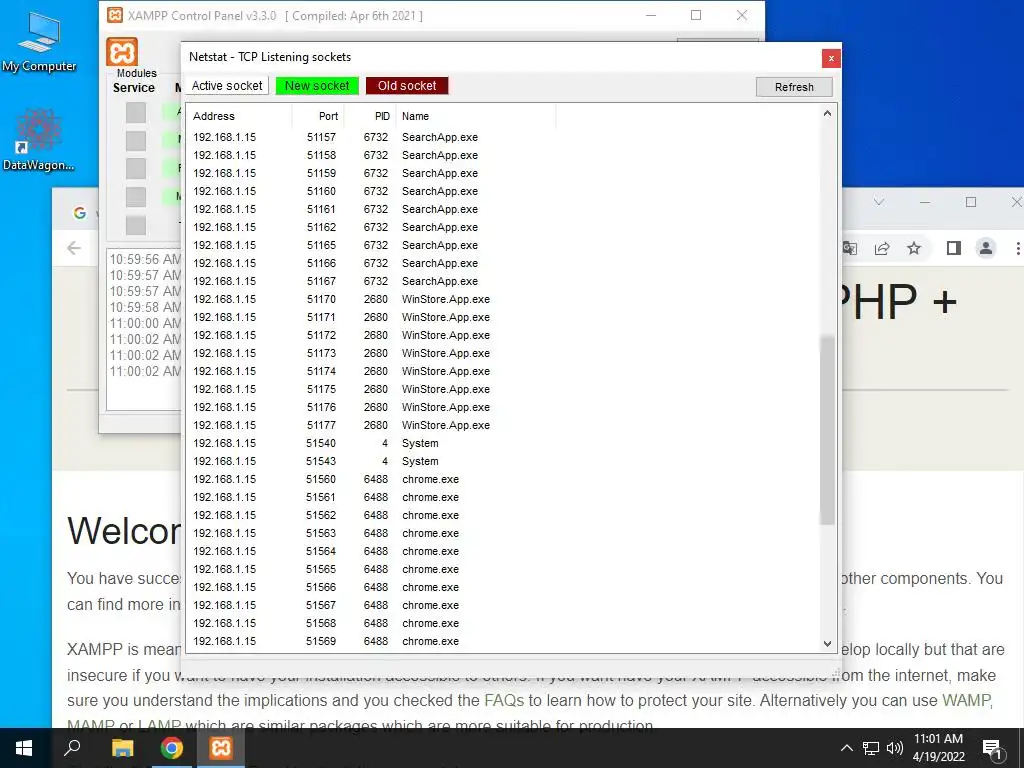Close the Netstat dialog with red X
1024x768 pixels.
pos(831,58)
